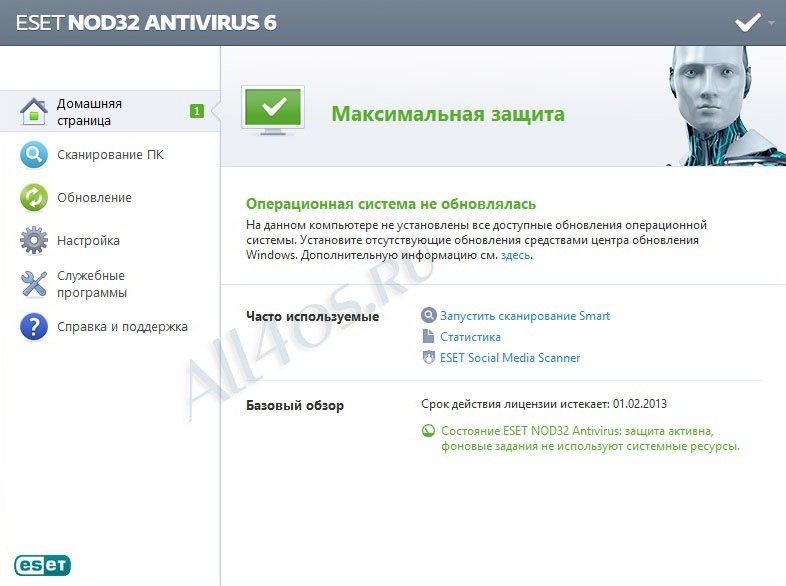Open the Домашняя страница section

coord(110,111)
